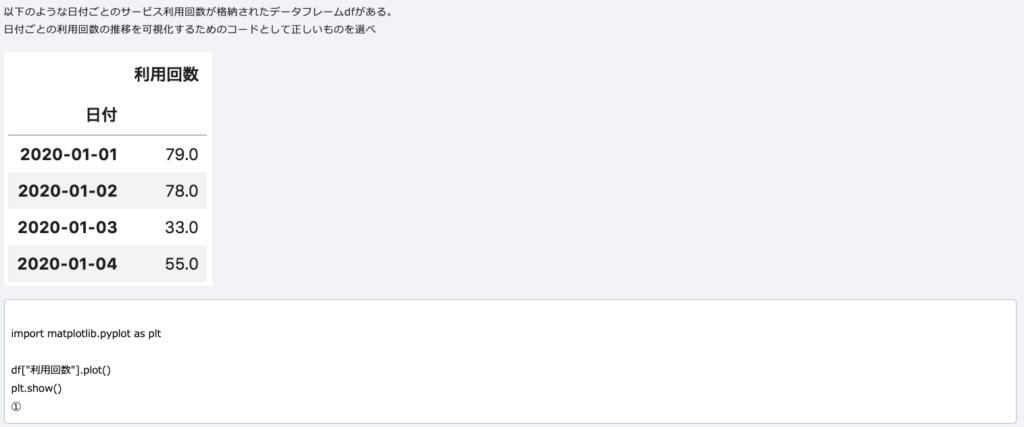Select the 2020-01-03 date row label
The height and width of the screenshot is (427, 1024).
(x=67, y=228)
